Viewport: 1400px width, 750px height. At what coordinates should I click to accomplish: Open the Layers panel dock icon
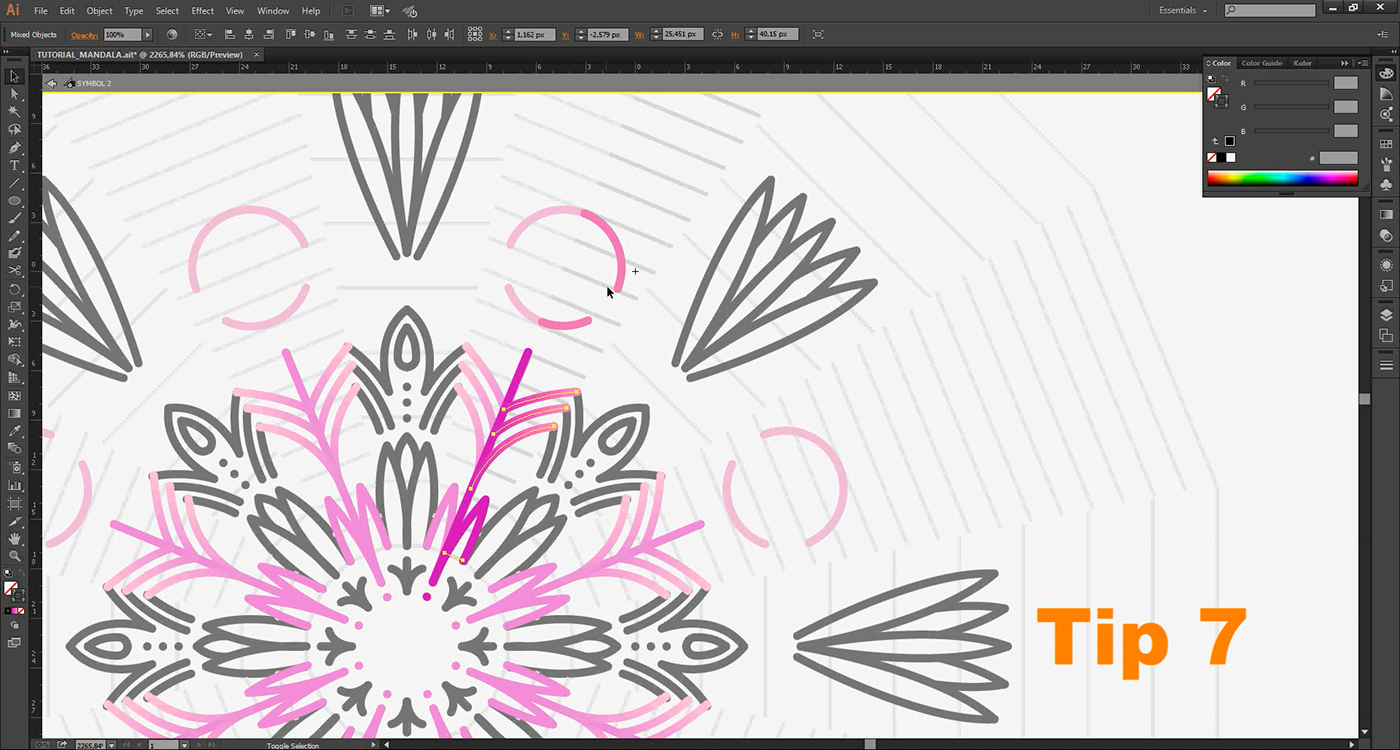click(x=1386, y=315)
